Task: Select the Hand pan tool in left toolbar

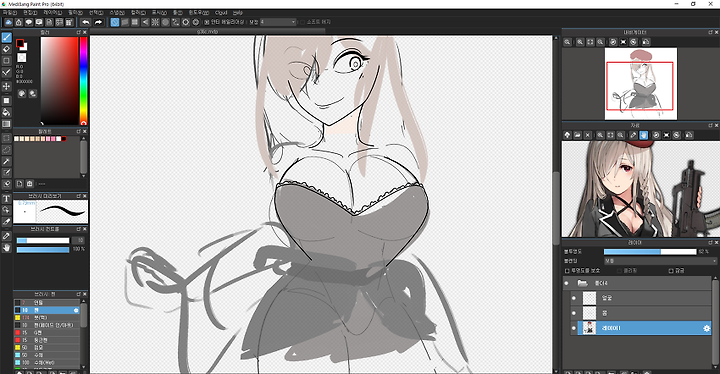Action: [6, 248]
